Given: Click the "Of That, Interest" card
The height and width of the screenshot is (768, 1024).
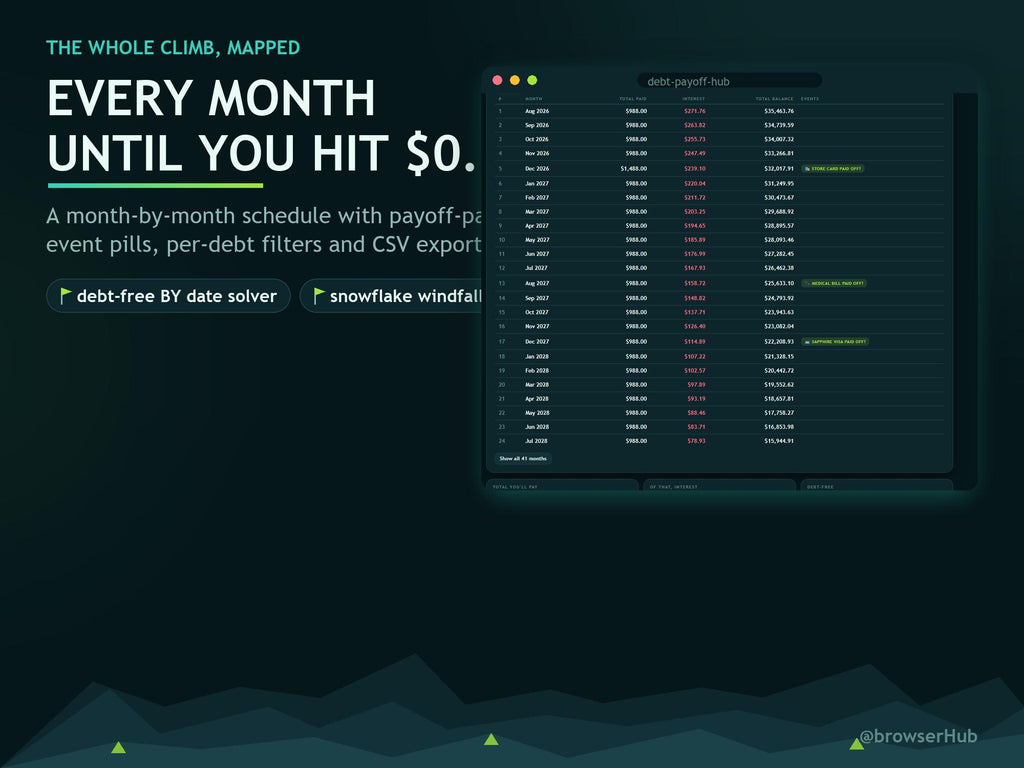Looking at the screenshot, I should tap(720, 485).
